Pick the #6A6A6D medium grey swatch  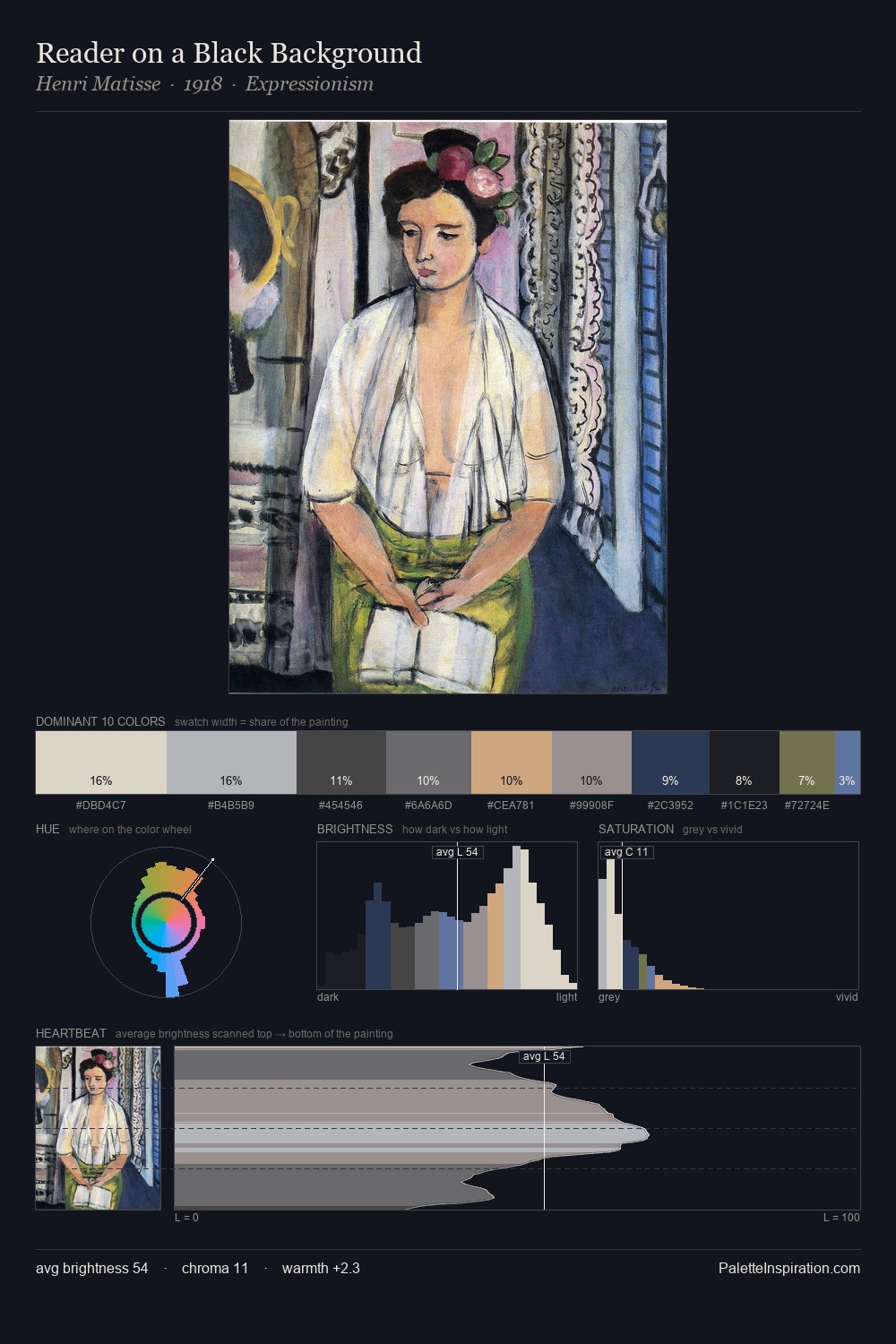(x=428, y=762)
